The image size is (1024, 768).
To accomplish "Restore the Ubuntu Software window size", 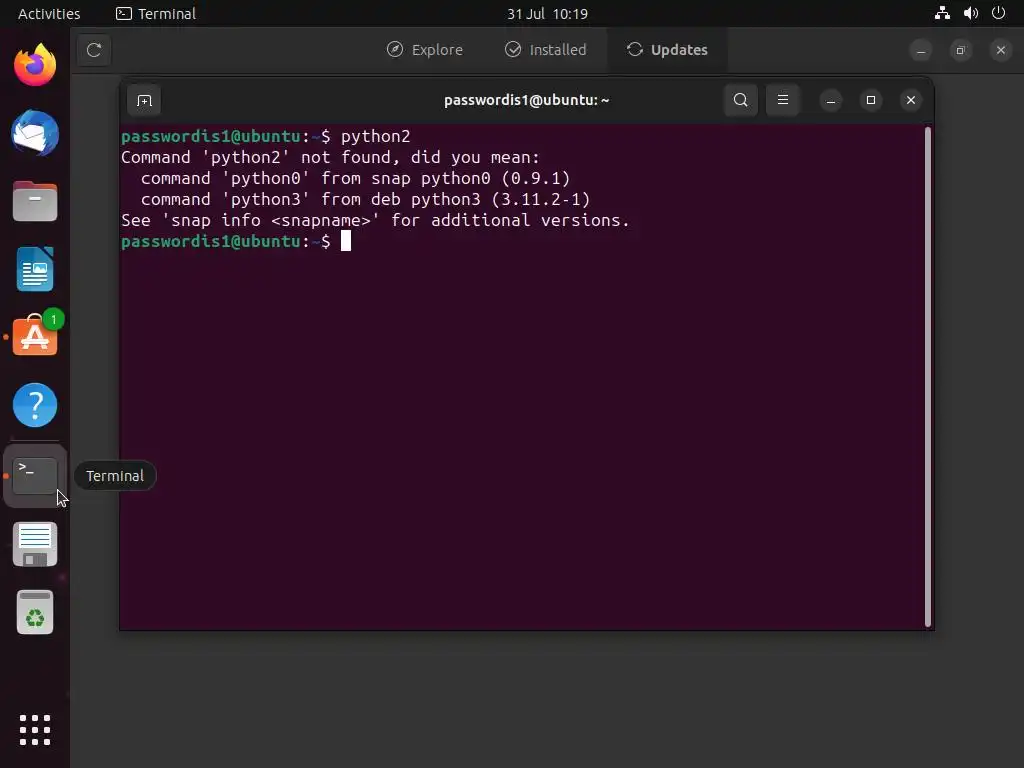I will click(x=961, y=50).
